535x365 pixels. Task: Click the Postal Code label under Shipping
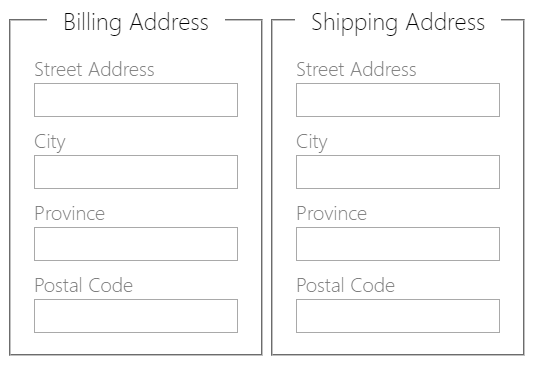tap(346, 286)
